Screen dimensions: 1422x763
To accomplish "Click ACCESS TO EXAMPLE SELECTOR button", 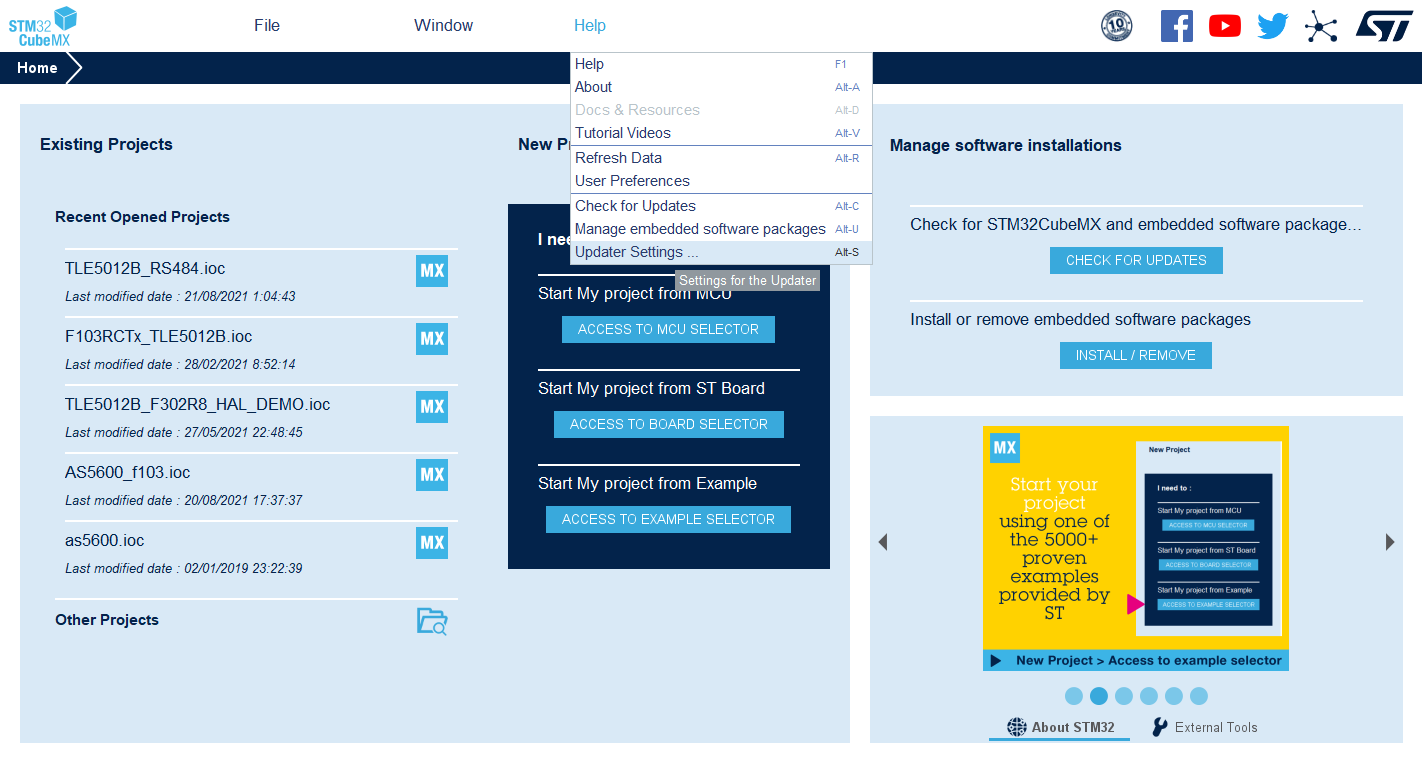I will [668, 519].
